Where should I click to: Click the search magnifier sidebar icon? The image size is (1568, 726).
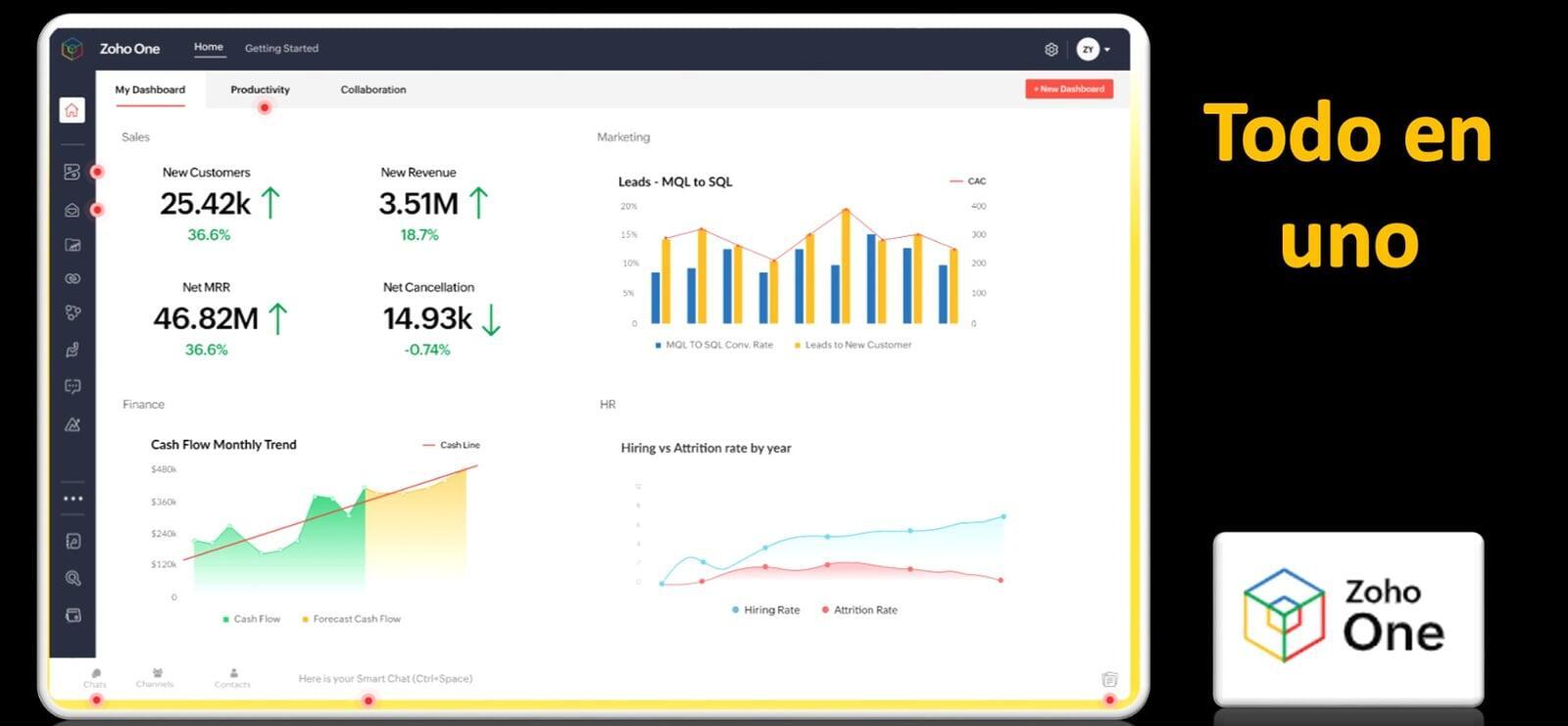click(73, 578)
